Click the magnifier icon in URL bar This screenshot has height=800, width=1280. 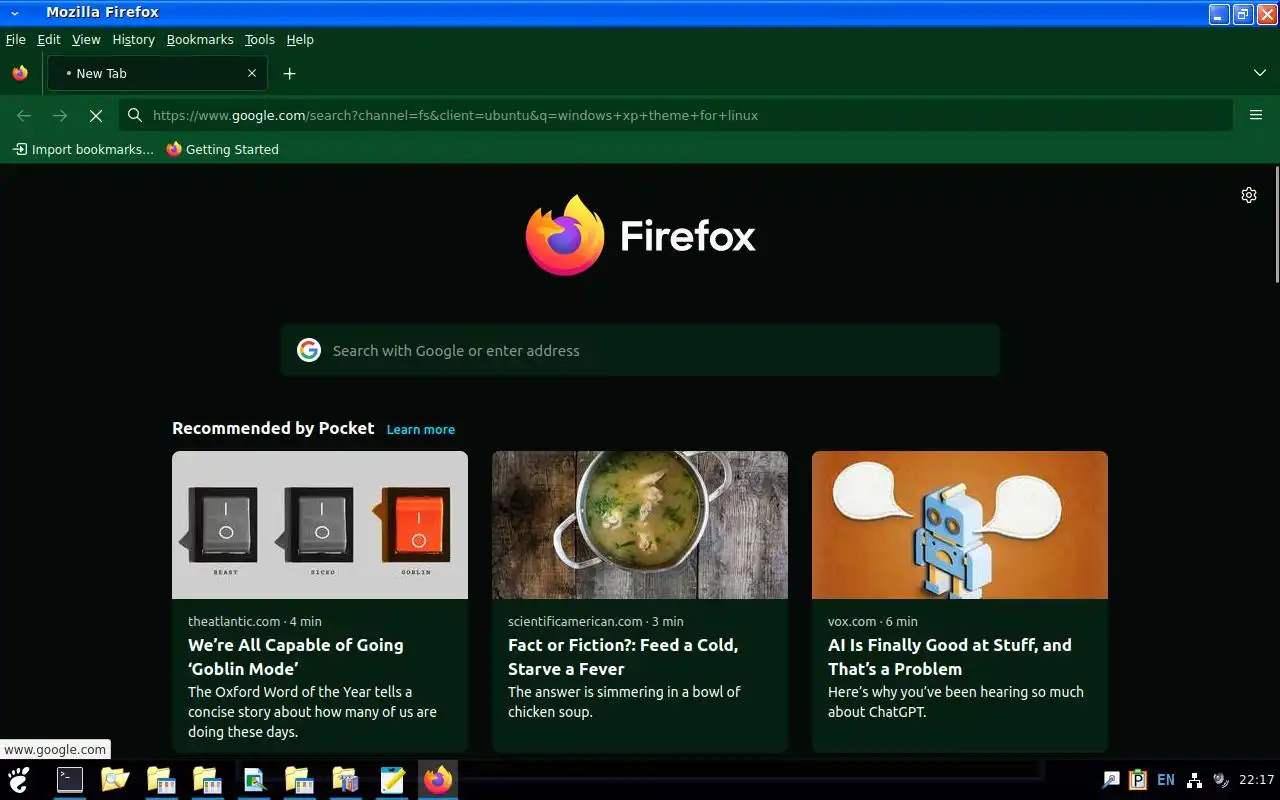click(135, 115)
